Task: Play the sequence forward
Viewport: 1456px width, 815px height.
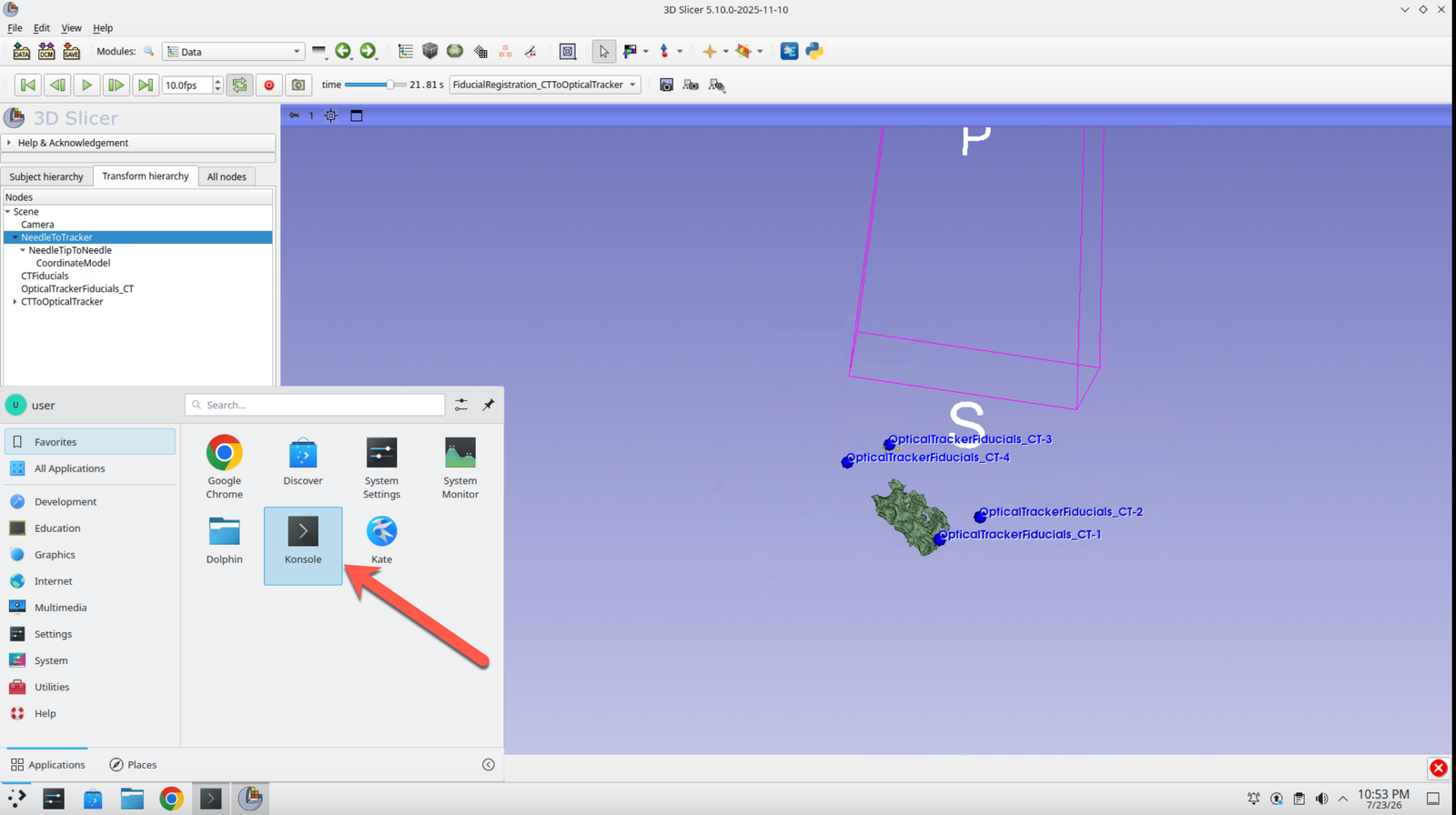Action: (x=86, y=85)
